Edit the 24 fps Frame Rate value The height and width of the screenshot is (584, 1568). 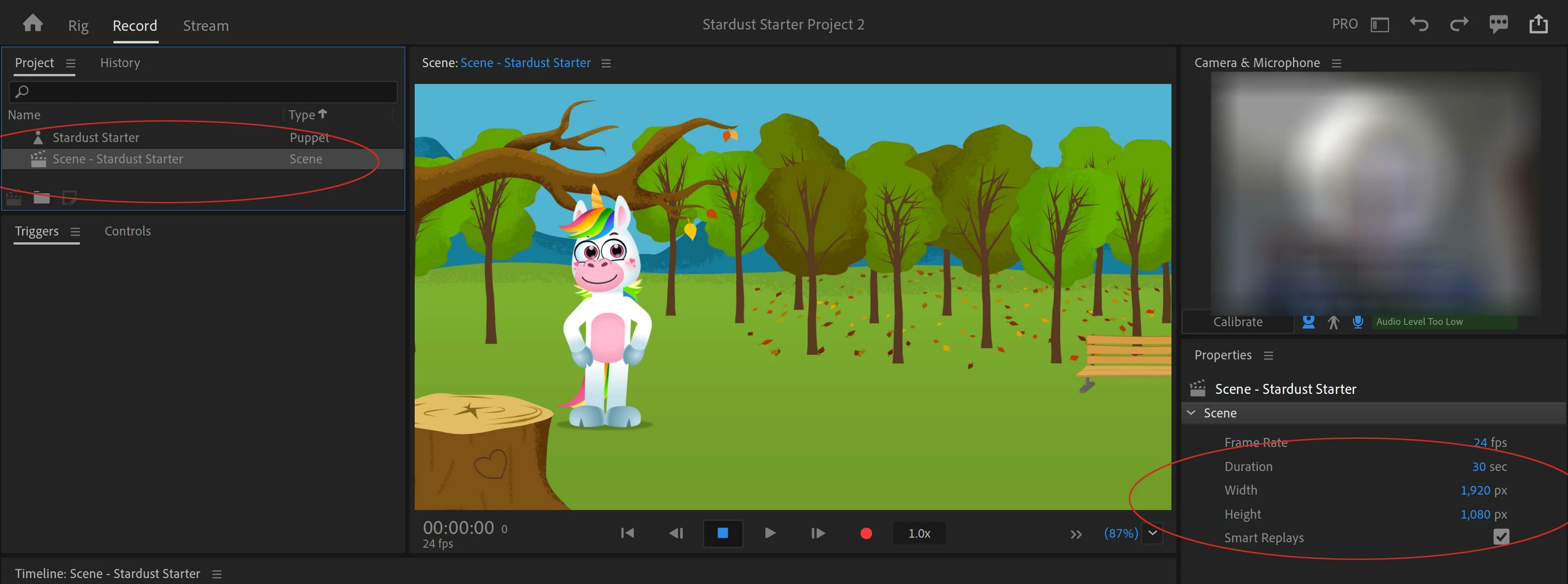pyautogui.click(x=1490, y=443)
